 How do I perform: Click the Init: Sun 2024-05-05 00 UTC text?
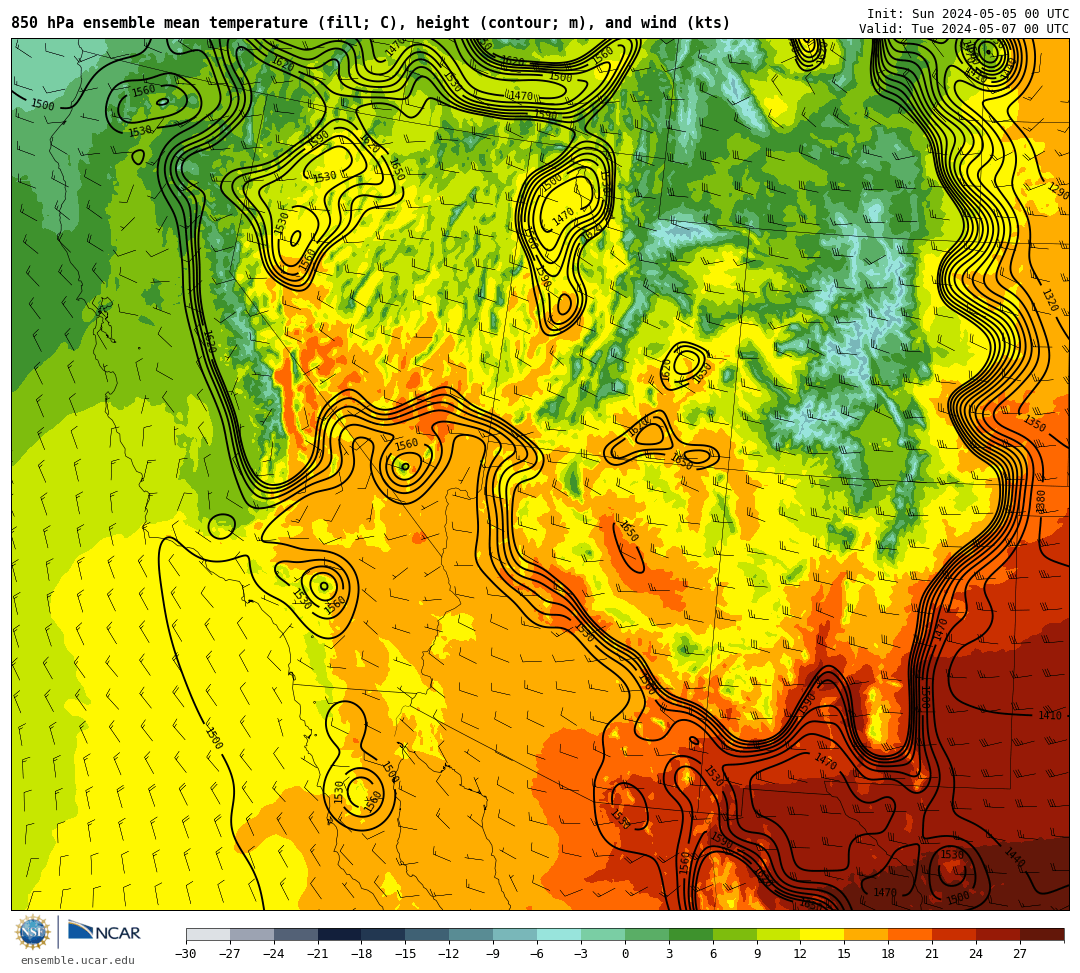(x=968, y=14)
